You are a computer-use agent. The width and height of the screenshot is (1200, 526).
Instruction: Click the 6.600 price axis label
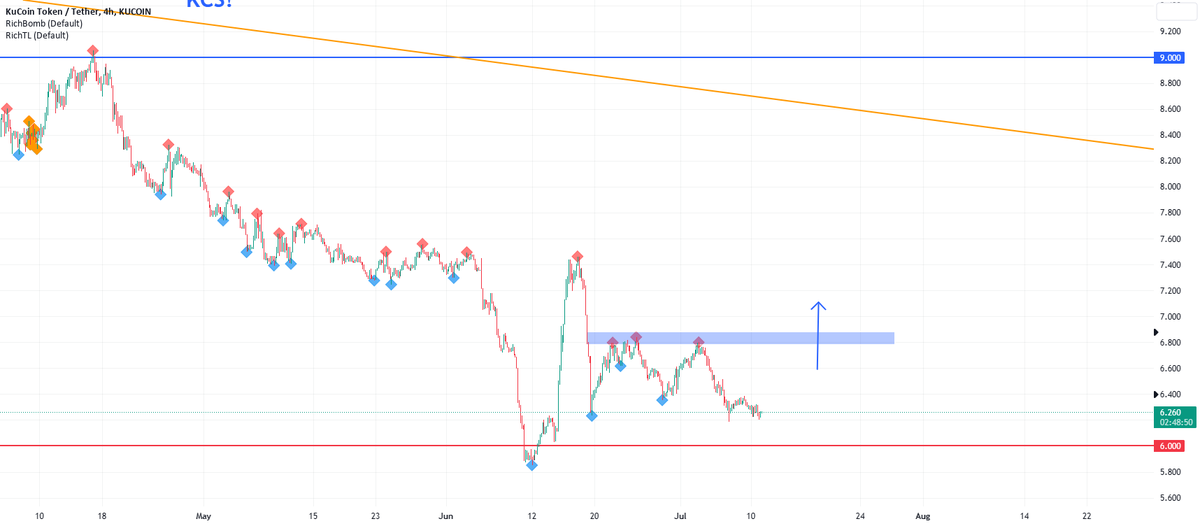(x=1170, y=369)
